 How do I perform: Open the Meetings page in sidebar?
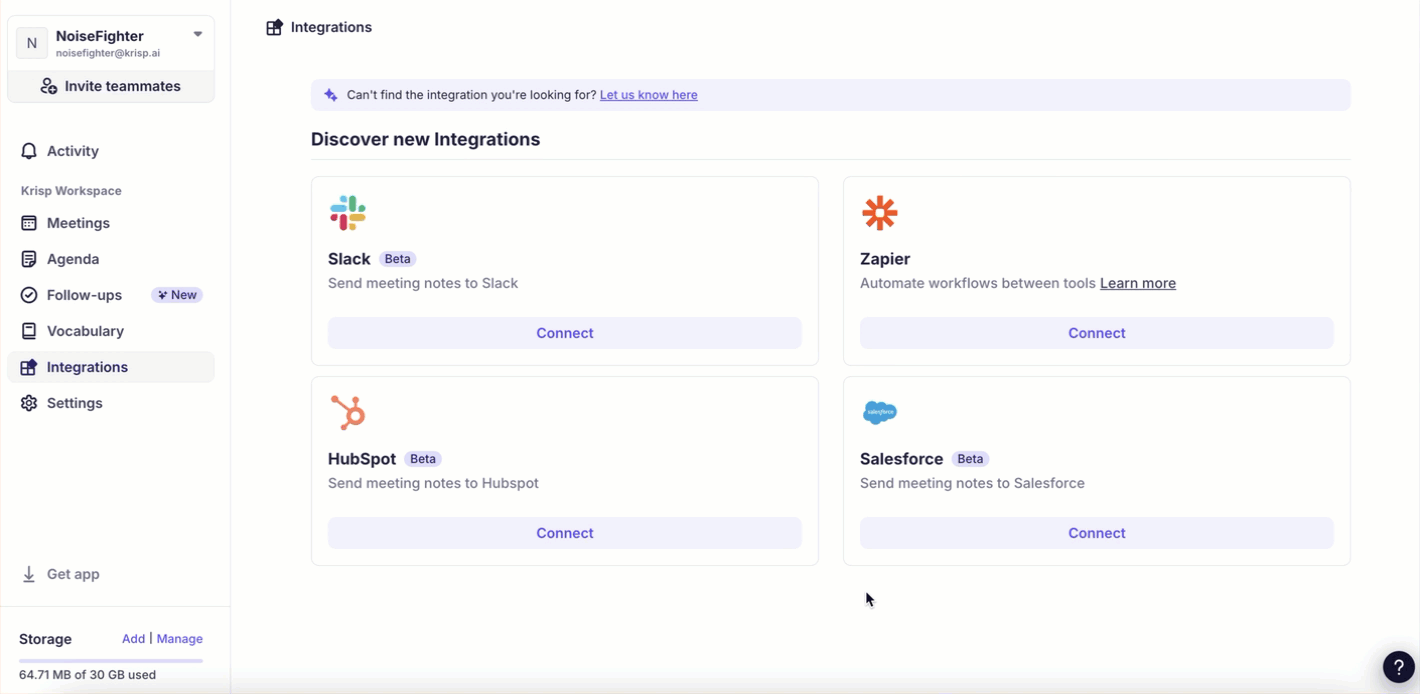pyautogui.click(x=78, y=223)
